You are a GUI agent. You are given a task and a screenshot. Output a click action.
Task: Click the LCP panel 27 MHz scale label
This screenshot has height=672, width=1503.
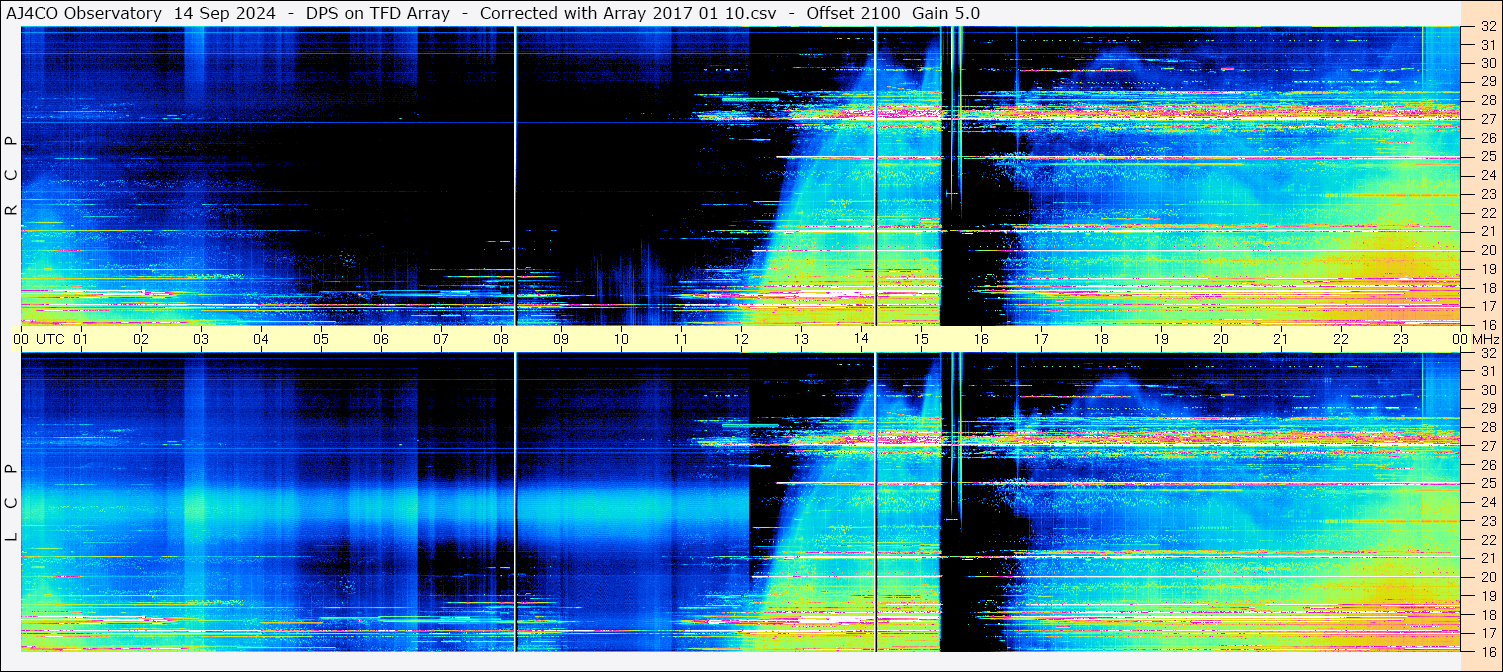click(x=1488, y=446)
